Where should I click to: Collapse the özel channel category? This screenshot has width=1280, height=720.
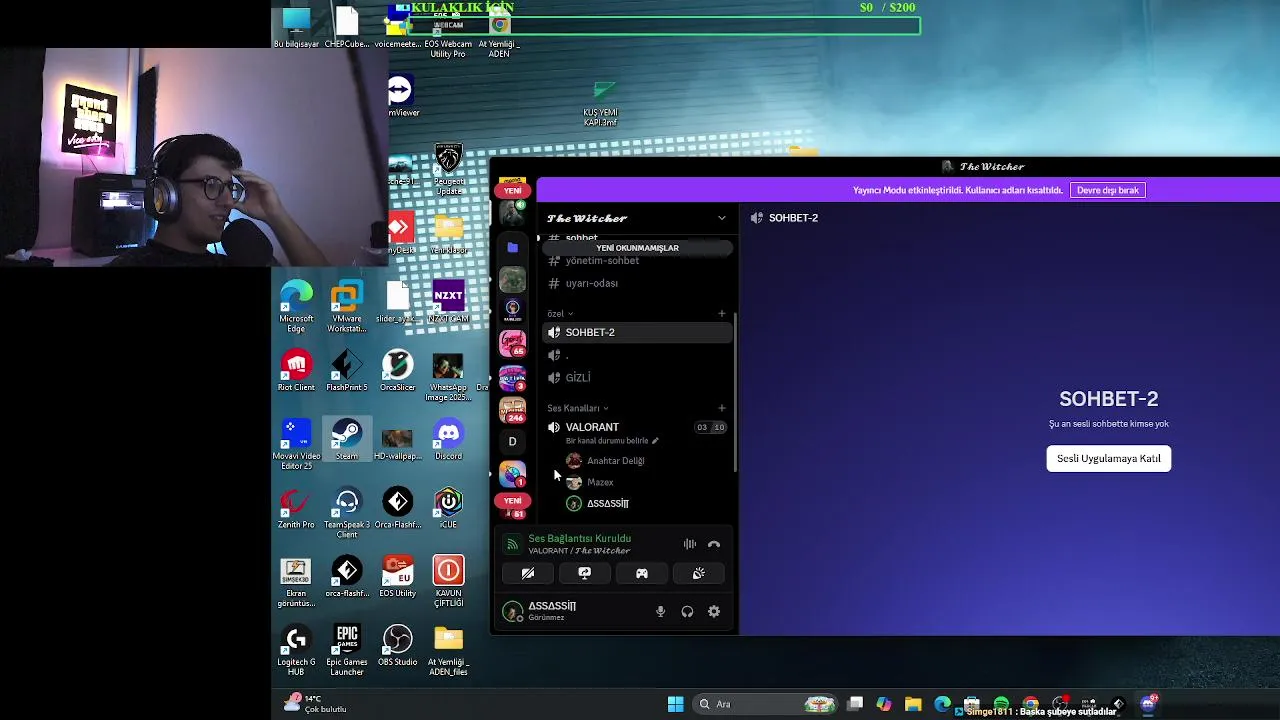560,314
